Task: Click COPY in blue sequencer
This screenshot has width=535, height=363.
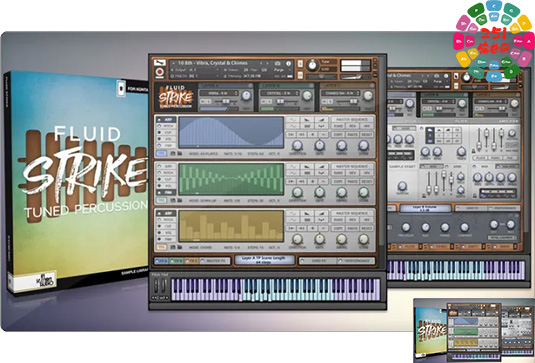Action: coord(338,134)
